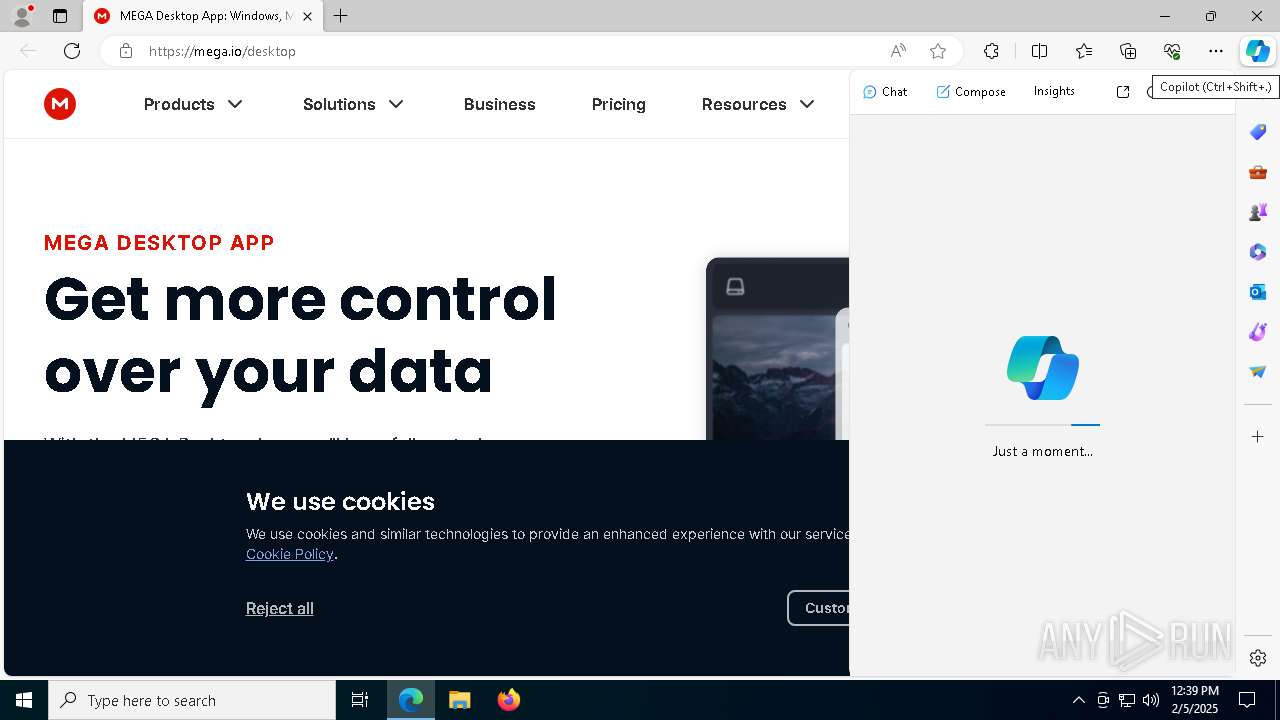1280x720 pixels.
Task: Open the Extensions puzzle icon
Action: (x=991, y=51)
